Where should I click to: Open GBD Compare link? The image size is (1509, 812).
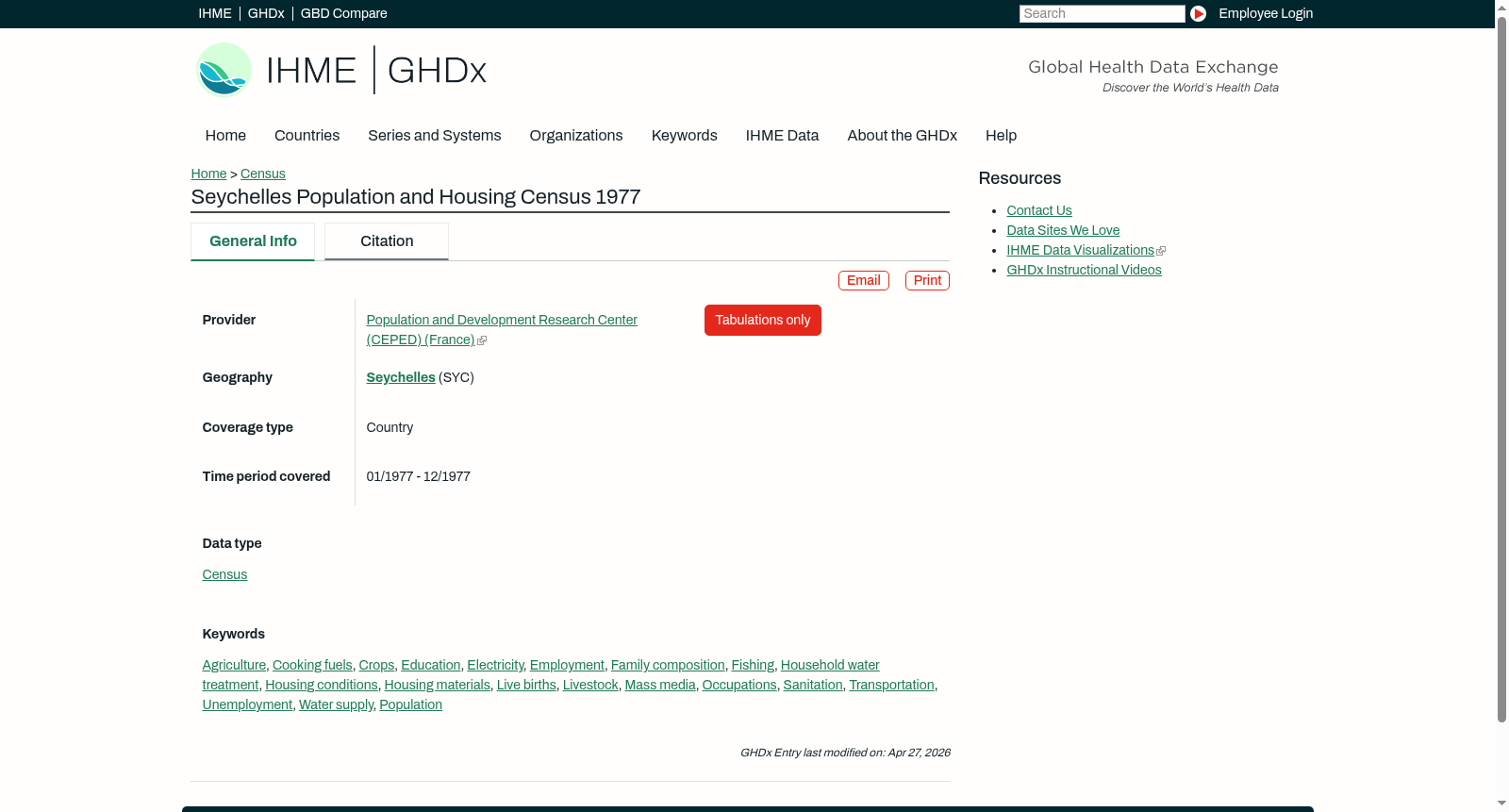(x=343, y=13)
